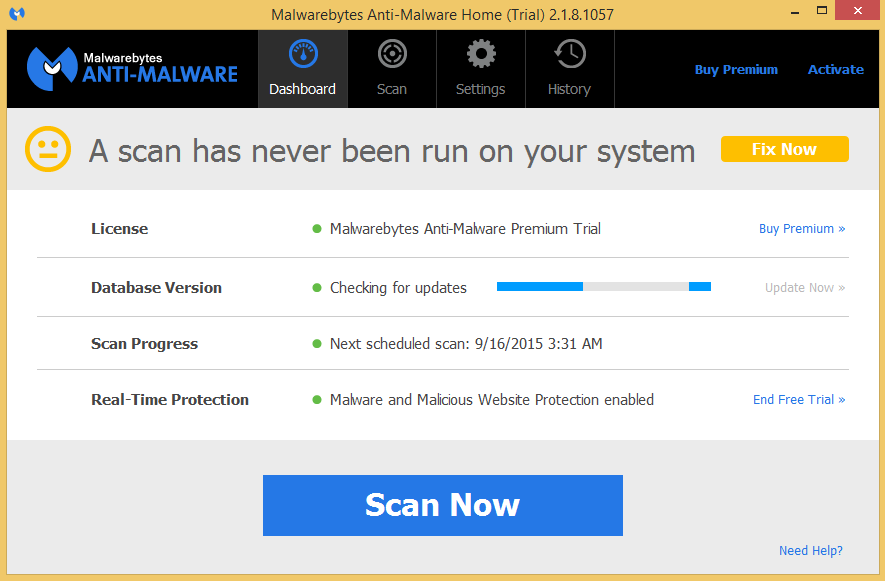Click 'Next scheduled scan: 9/16/2015 3:31 AM' text
Image resolution: width=885 pixels, height=581 pixels.
pos(466,344)
